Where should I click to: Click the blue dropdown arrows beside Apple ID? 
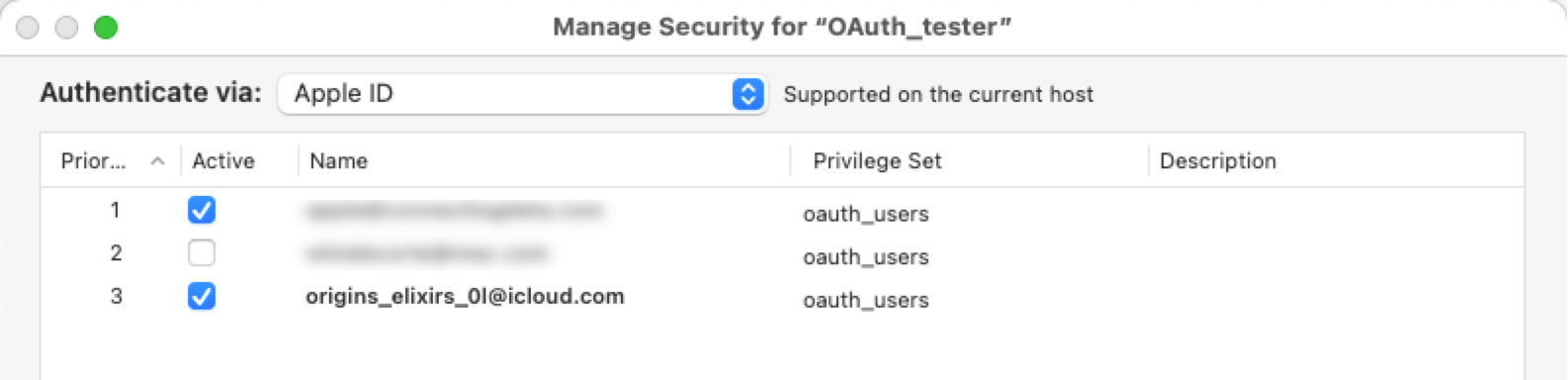pos(747,94)
